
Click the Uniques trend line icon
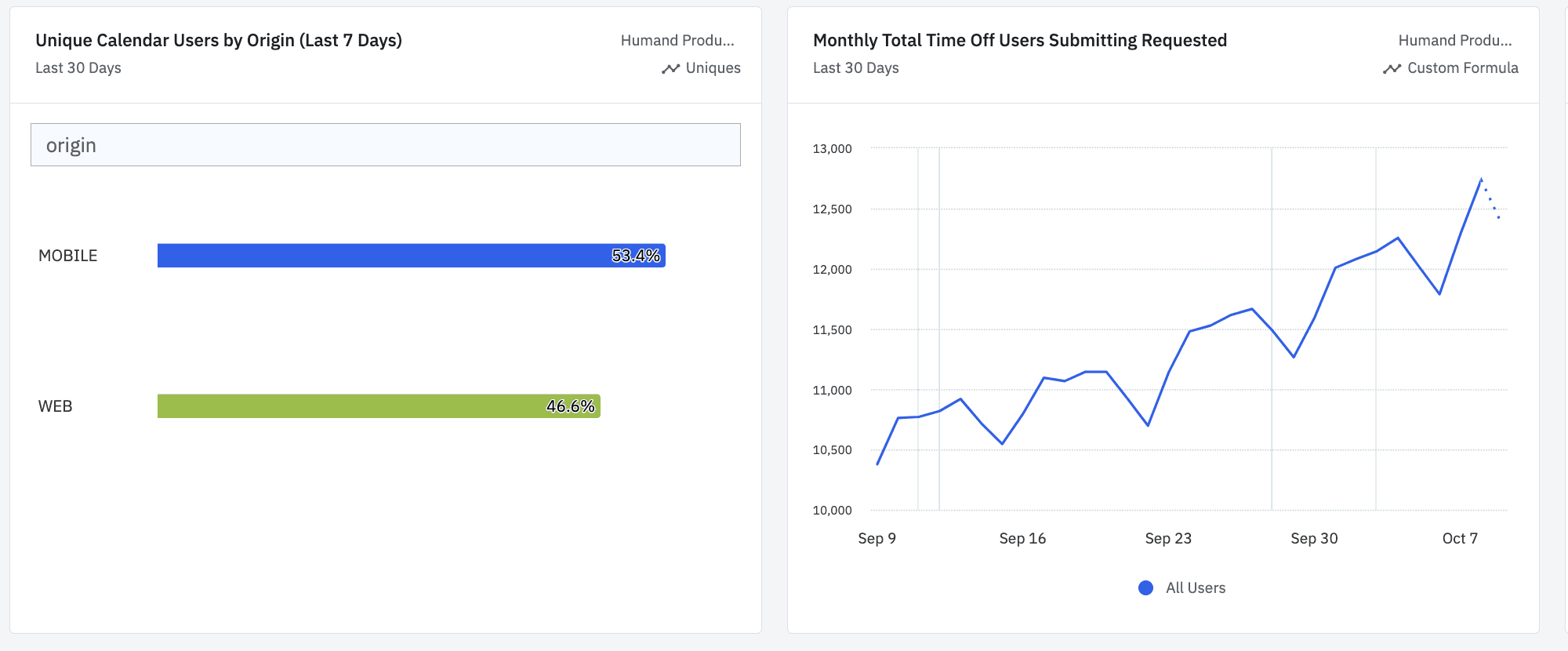(x=670, y=69)
